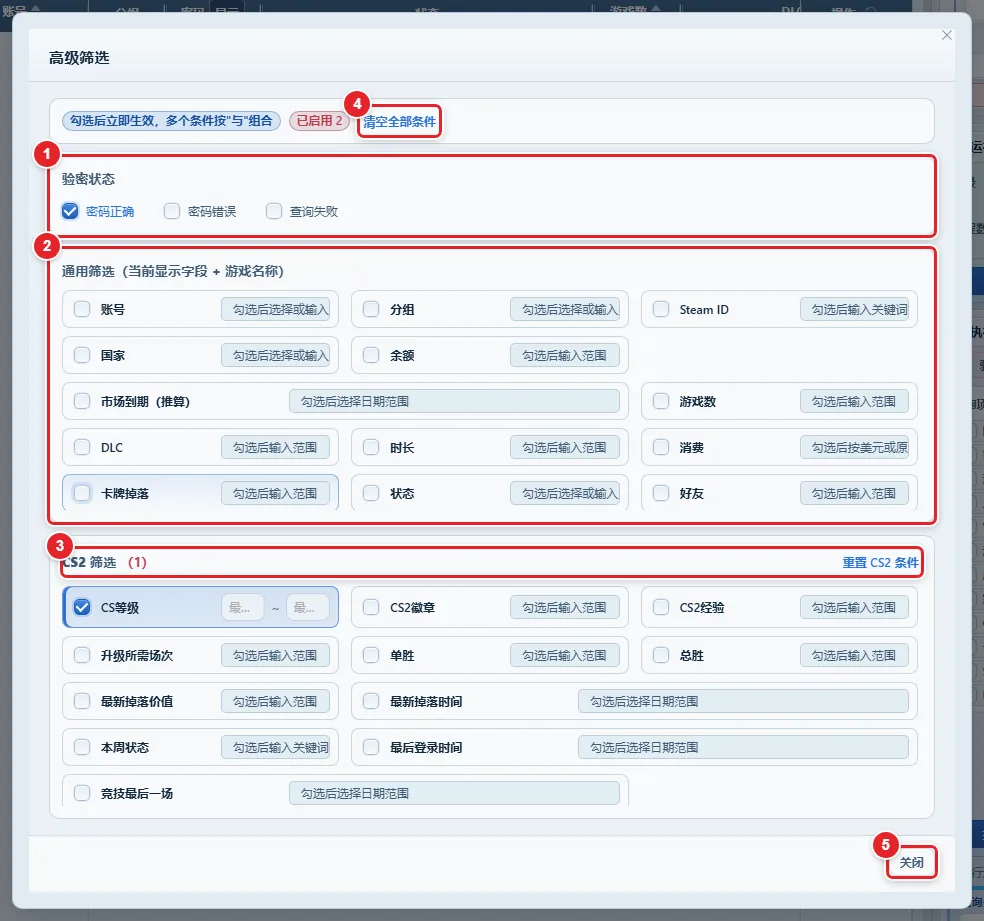
Task: Close the 高级筛选 dialog with the X icon
Action: pos(946,35)
